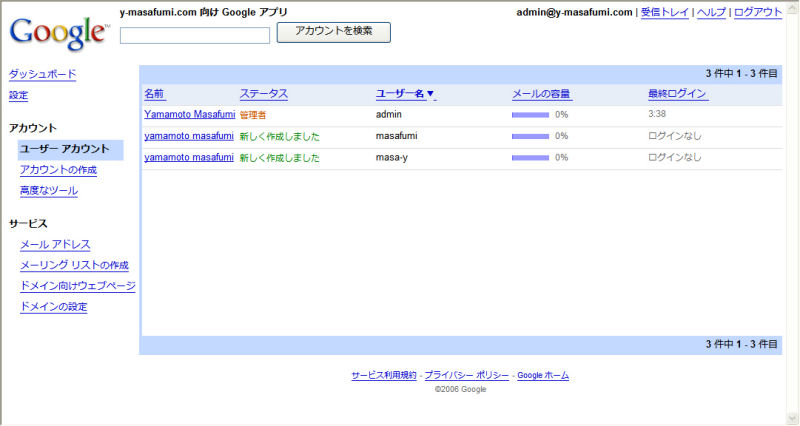Open ドメイン向けウェブページ link
Viewport: 800px width, 426px height.
click(78, 286)
